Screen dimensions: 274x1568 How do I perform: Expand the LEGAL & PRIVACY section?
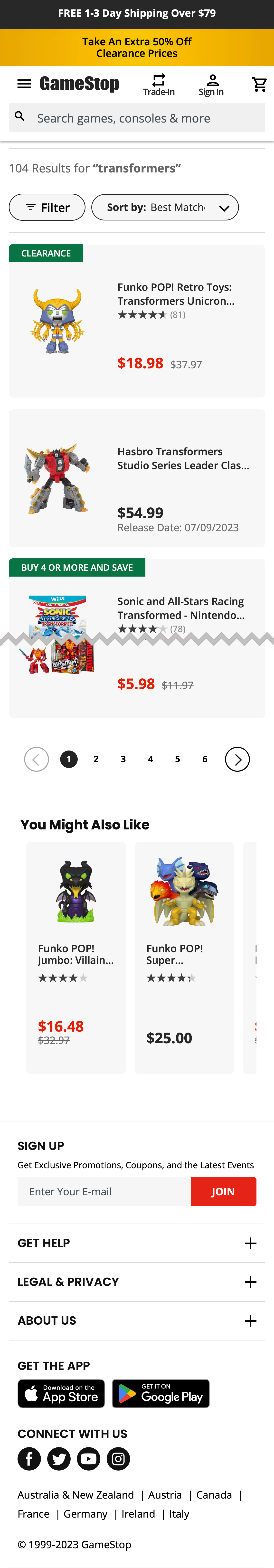pyautogui.click(x=137, y=1282)
